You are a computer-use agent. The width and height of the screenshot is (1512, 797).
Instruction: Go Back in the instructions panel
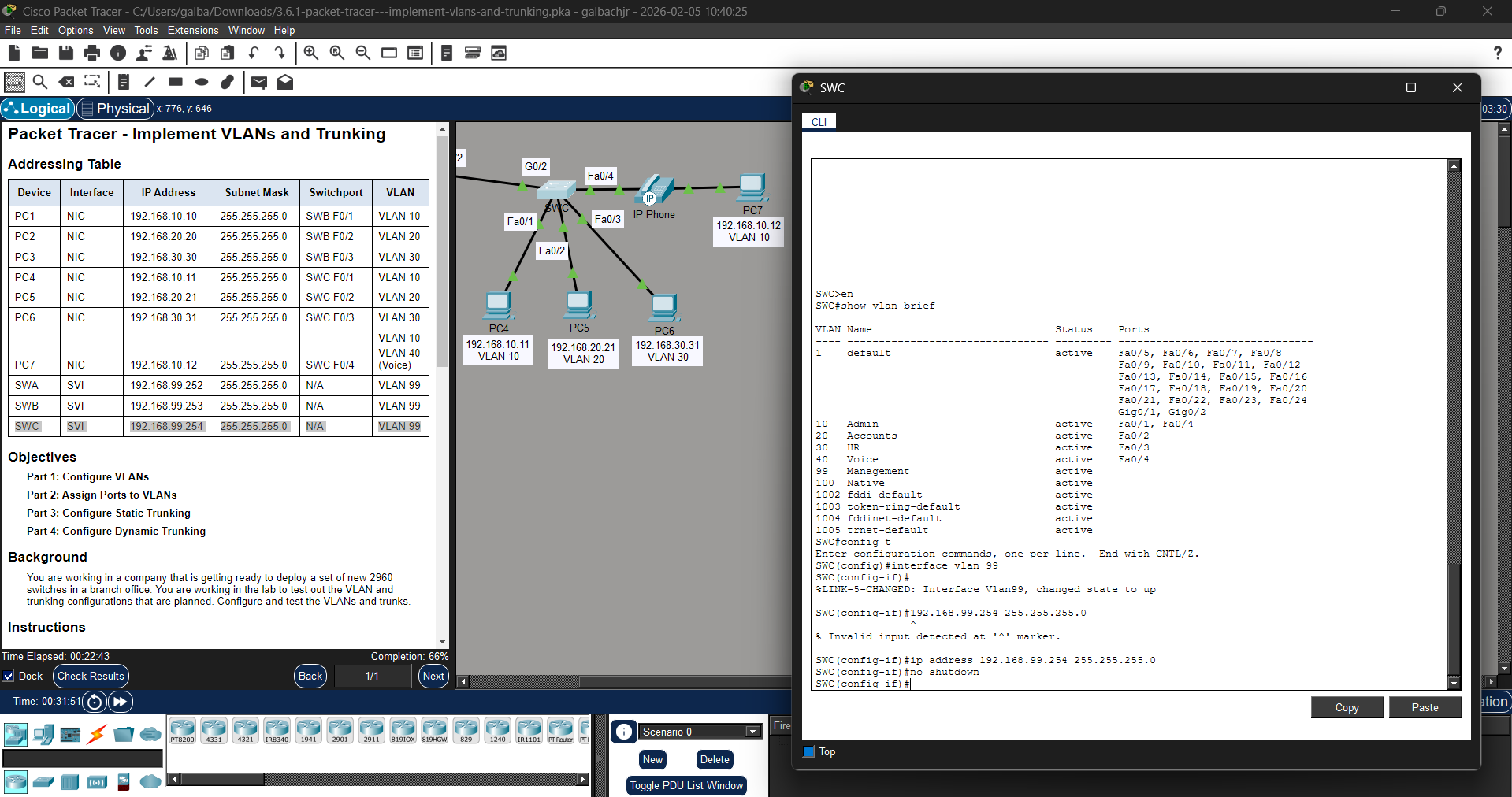coord(310,676)
